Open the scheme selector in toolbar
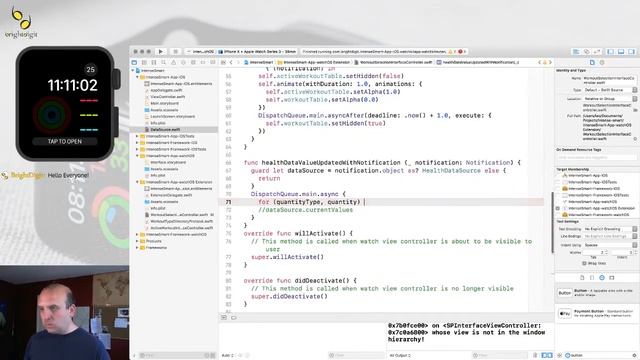Screen dimensions: 640x360 (200, 52)
